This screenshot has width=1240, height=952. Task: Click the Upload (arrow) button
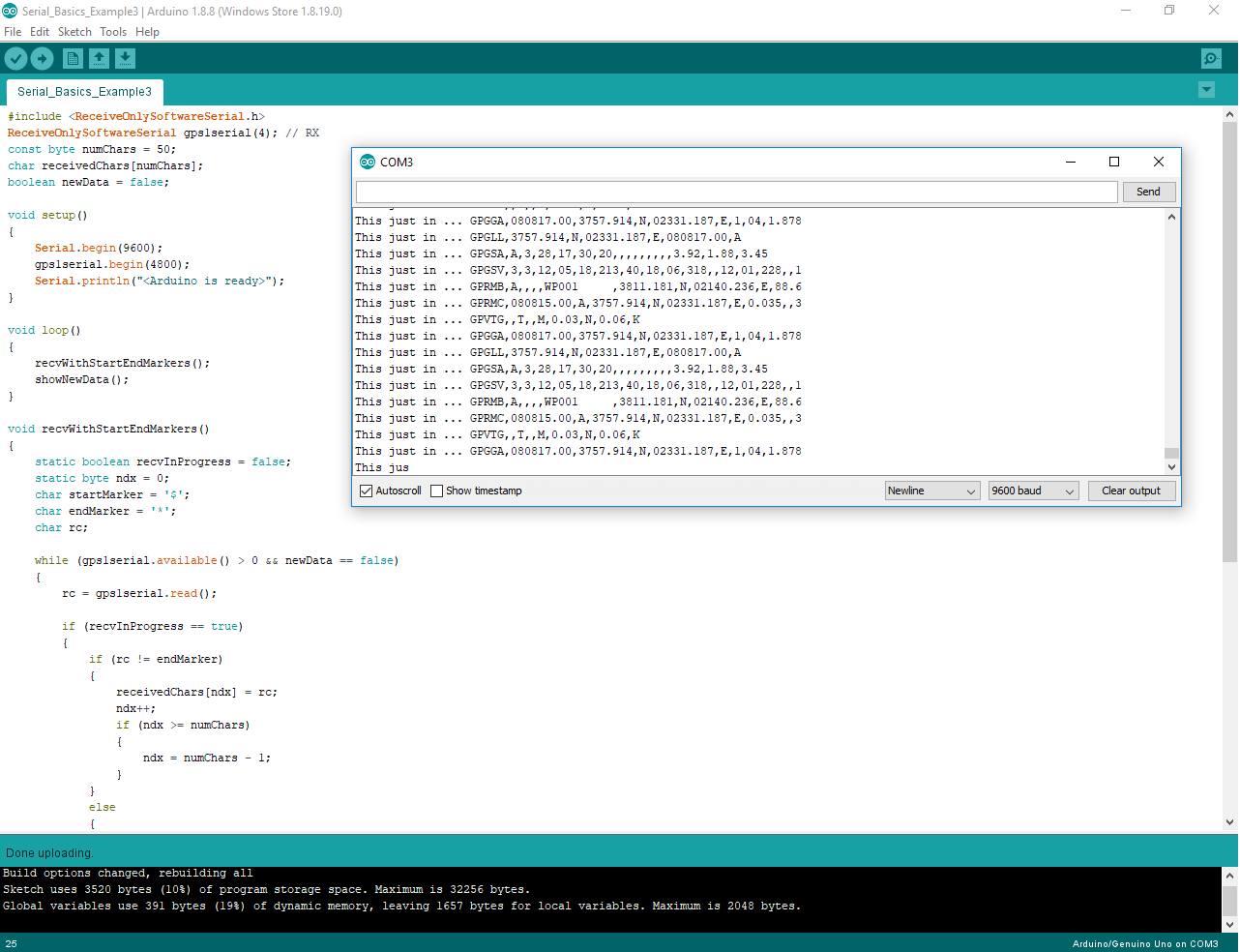coord(42,58)
